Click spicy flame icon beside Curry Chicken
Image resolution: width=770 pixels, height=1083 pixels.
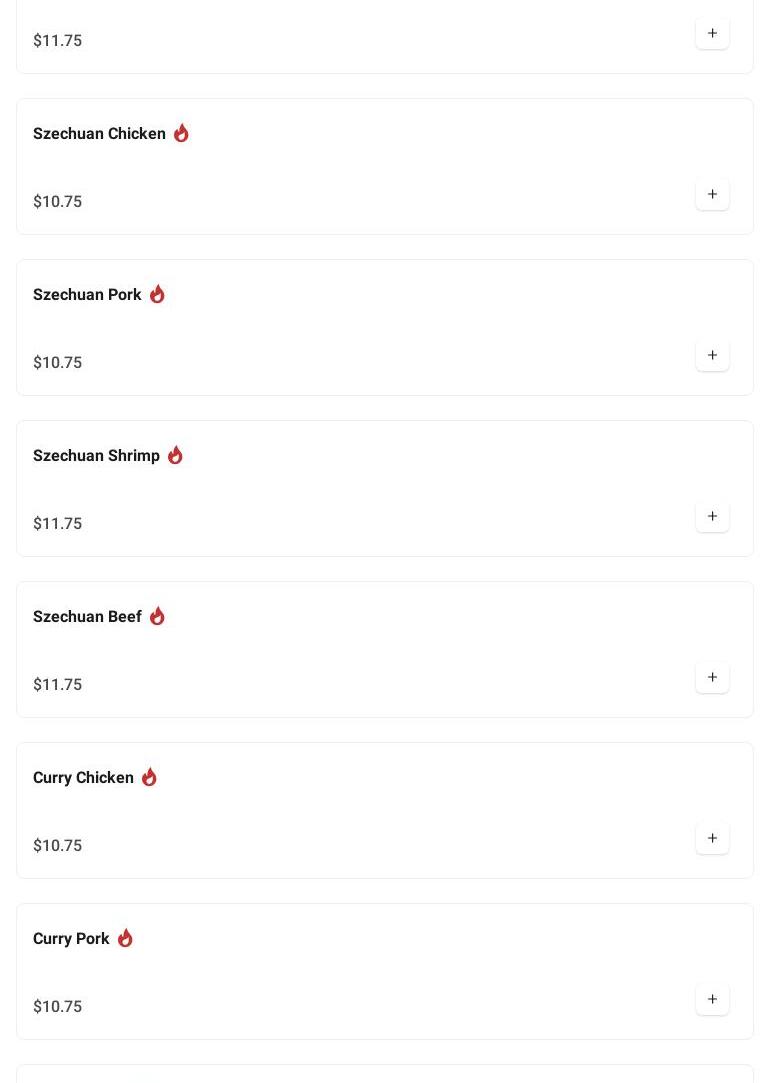pos(149,777)
